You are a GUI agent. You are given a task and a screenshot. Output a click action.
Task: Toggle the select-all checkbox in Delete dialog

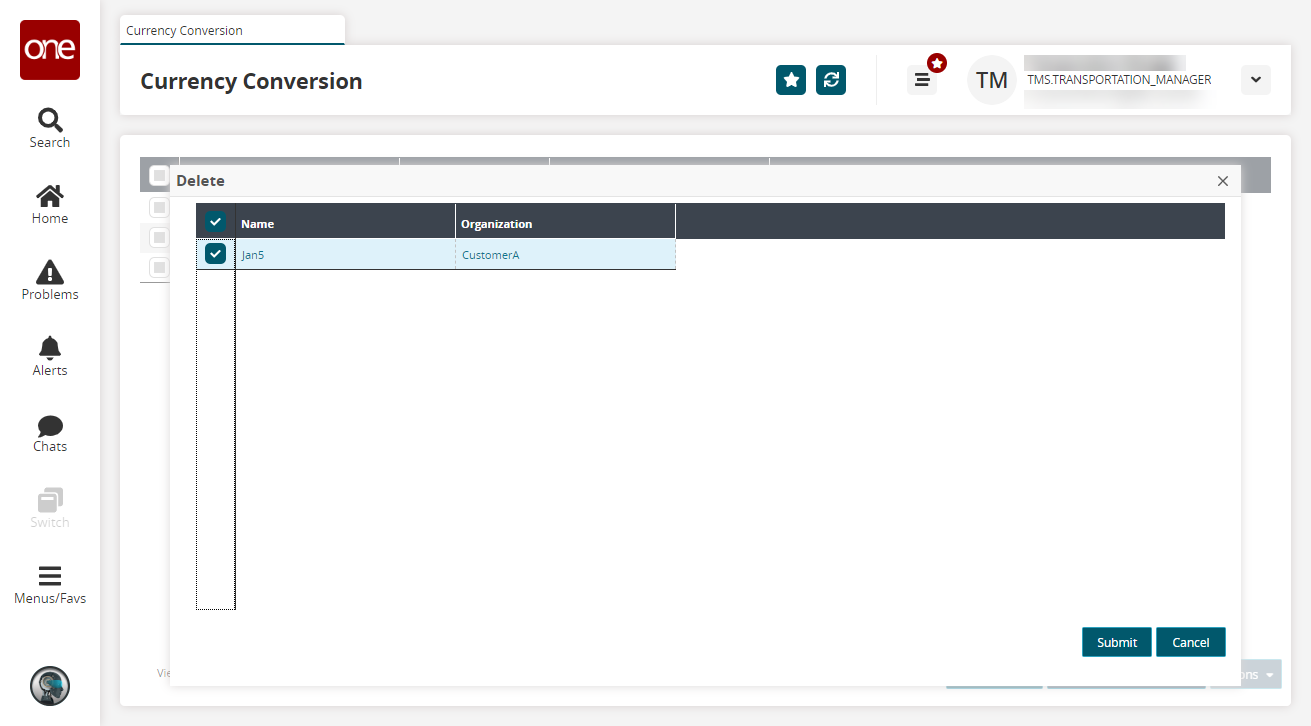215,222
